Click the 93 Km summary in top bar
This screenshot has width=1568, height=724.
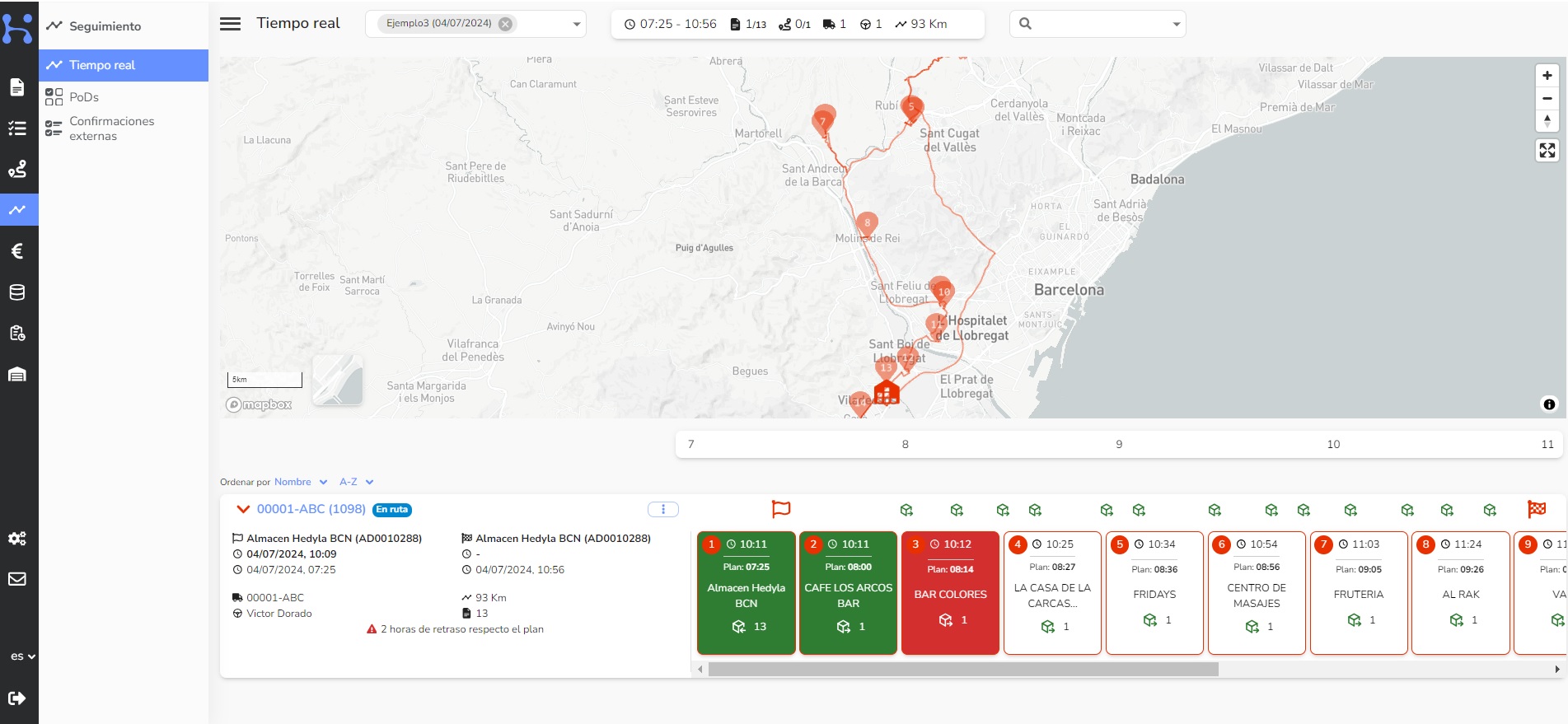click(921, 25)
